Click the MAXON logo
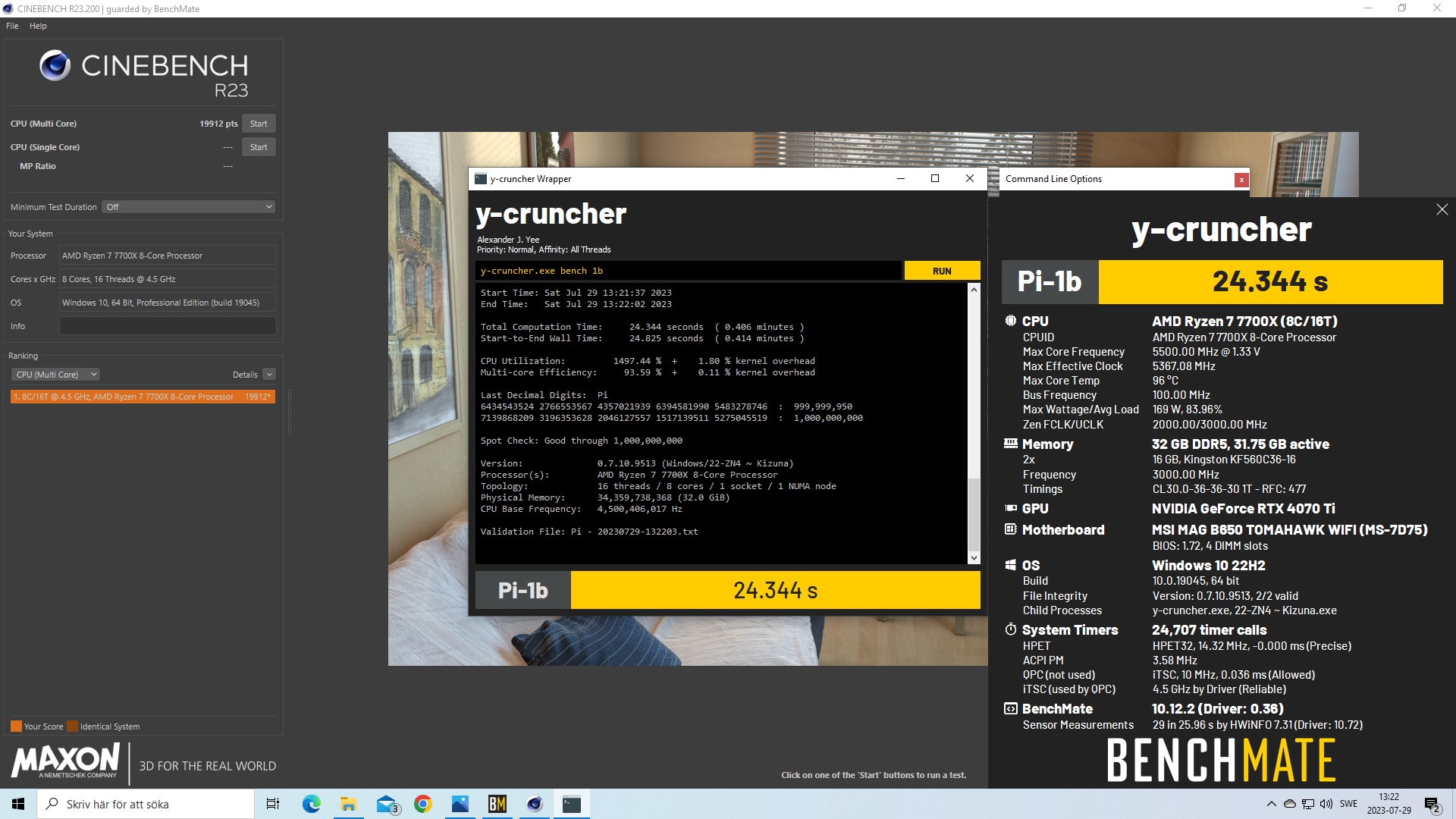The height and width of the screenshot is (819, 1456). tap(66, 761)
